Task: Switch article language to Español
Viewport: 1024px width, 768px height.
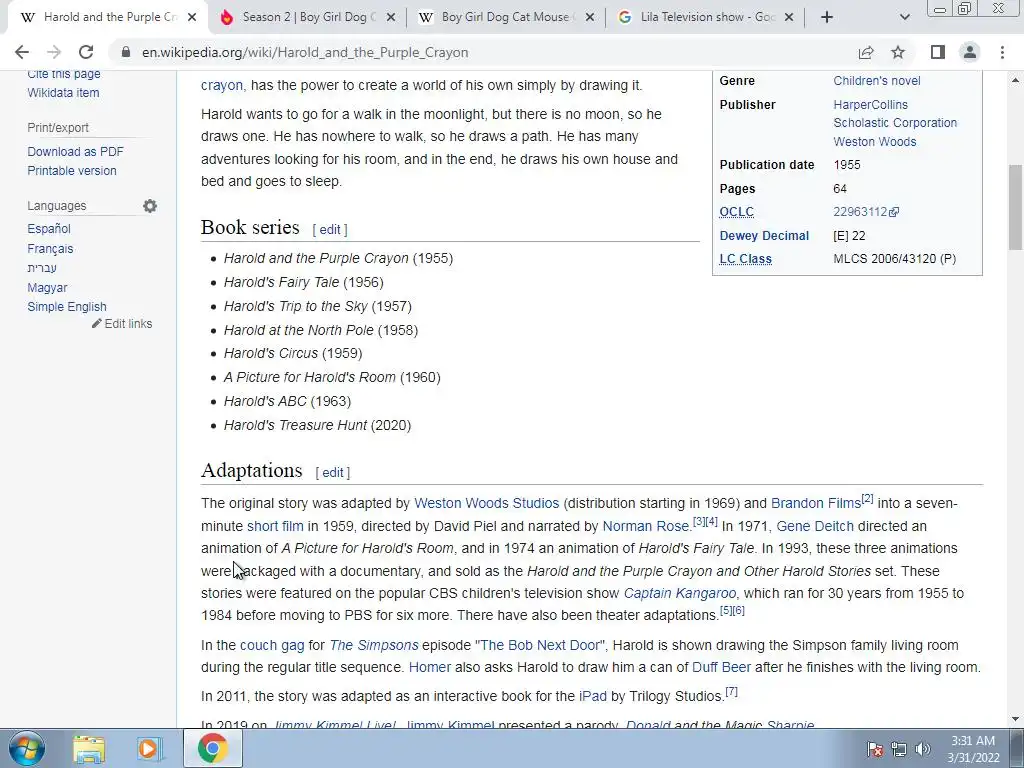Action: (x=49, y=229)
